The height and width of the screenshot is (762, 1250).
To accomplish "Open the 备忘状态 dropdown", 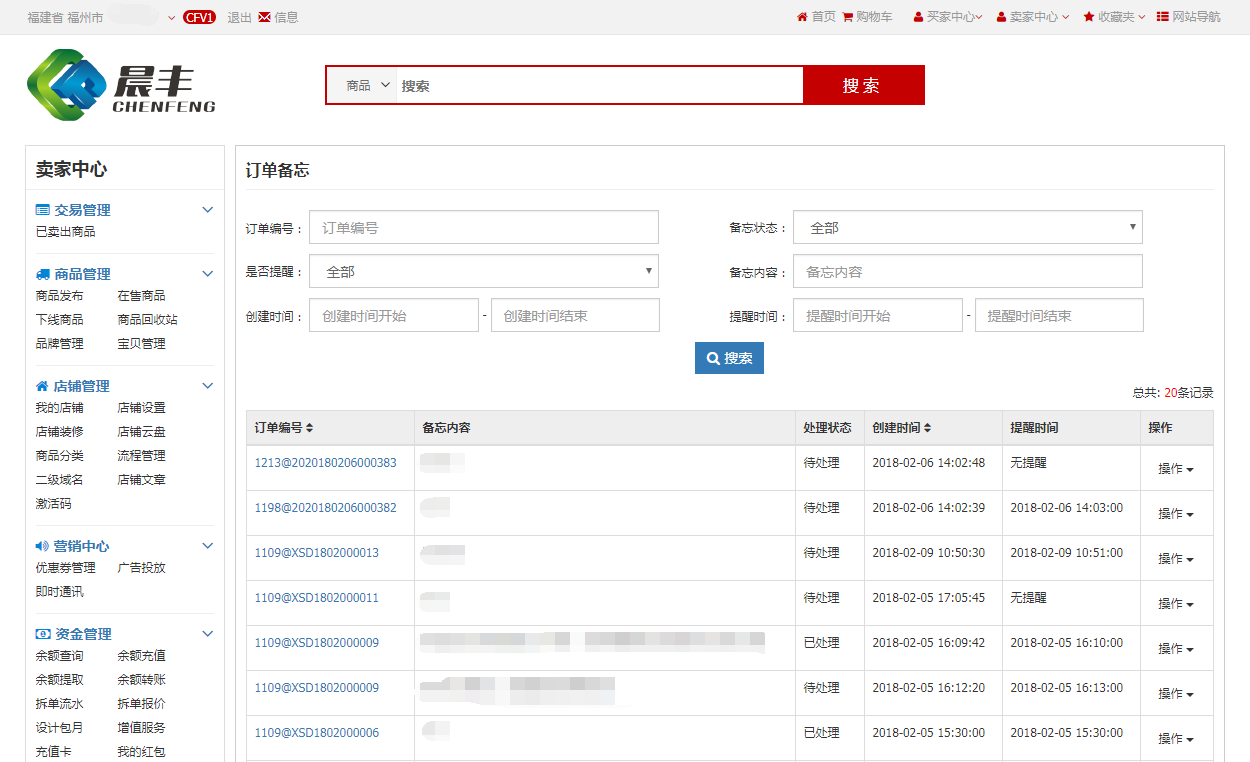I will pyautogui.click(x=967, y=228).
